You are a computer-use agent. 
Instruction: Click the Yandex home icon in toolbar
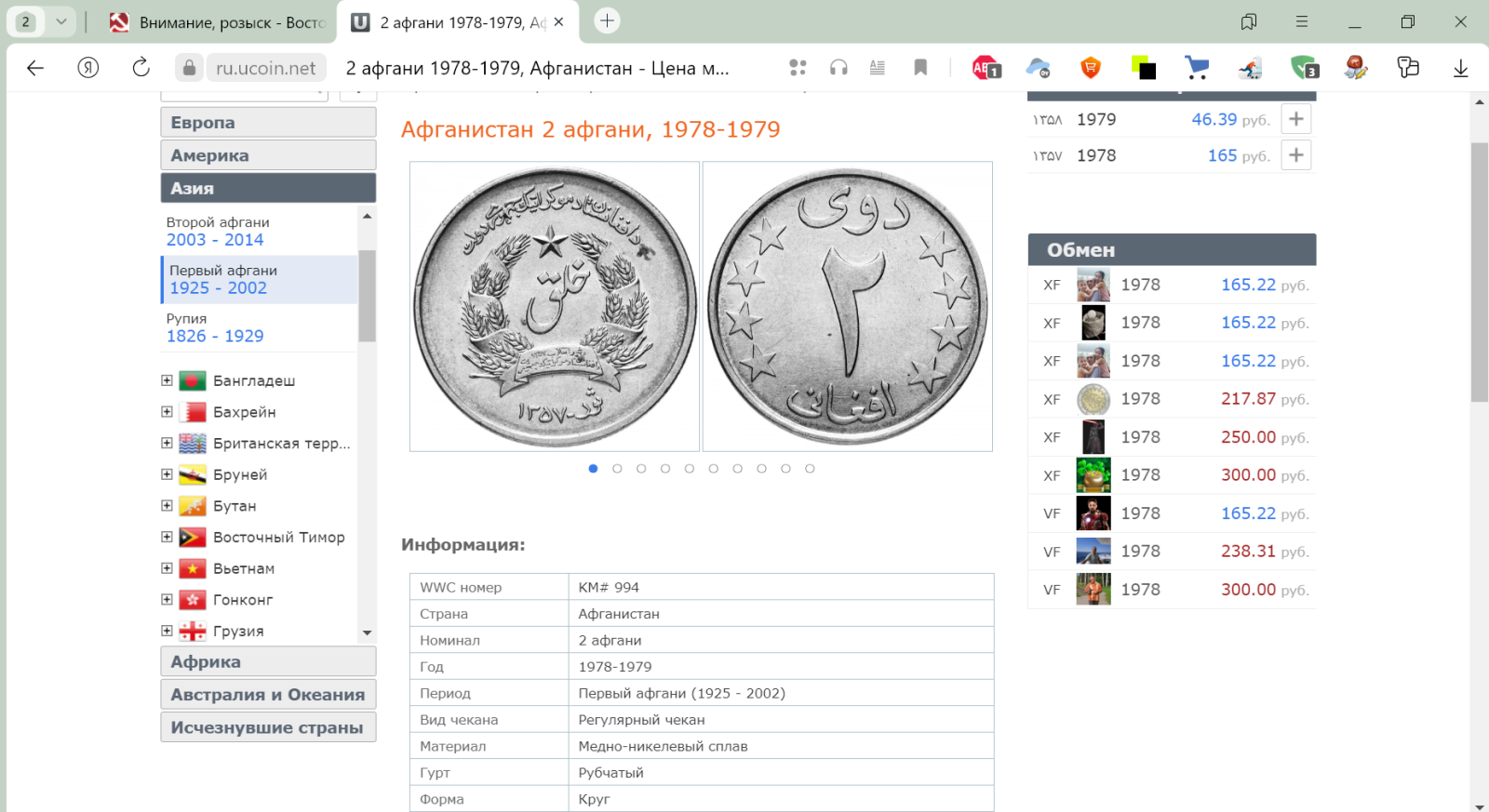(88, 67)
